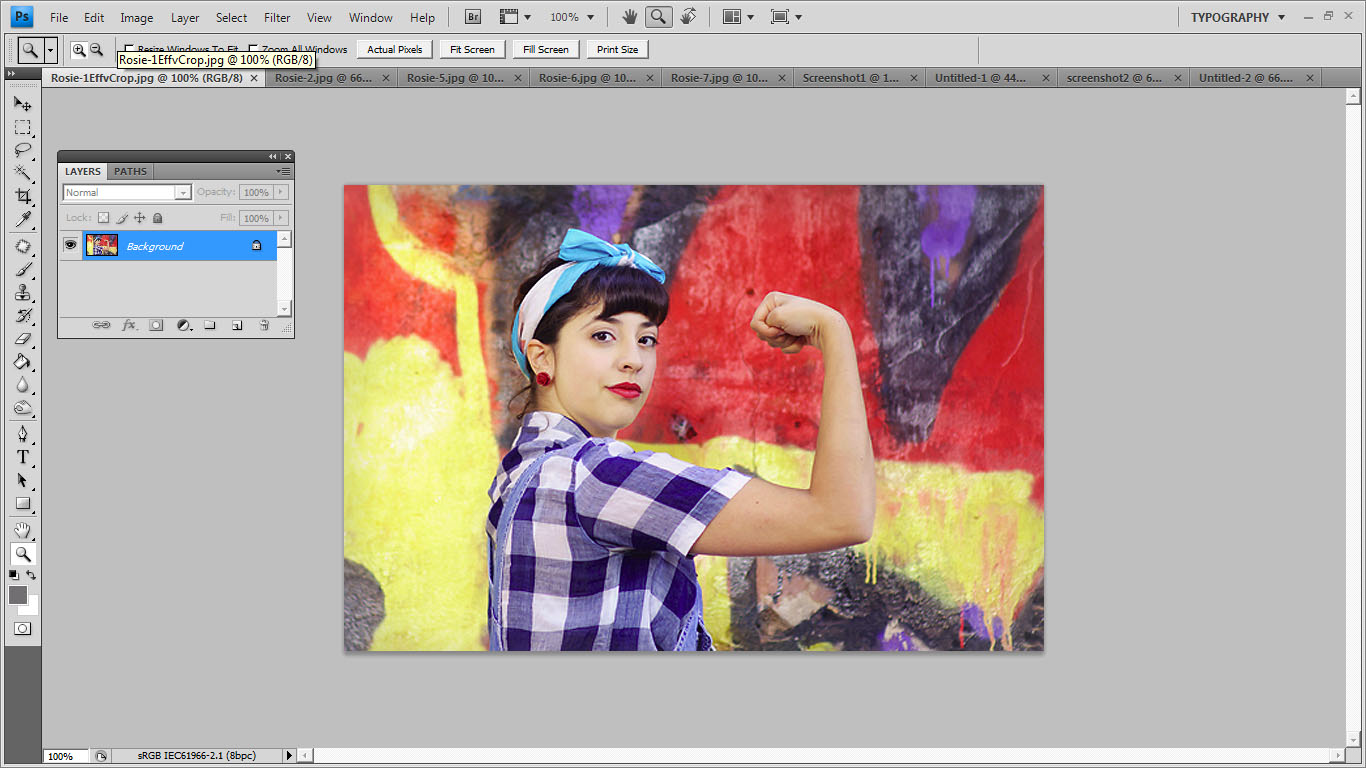Enable Resize Windows To Fit checkbox
Image resolution: width=1366 pixels, height=768 pixels.
click(129, 49)
